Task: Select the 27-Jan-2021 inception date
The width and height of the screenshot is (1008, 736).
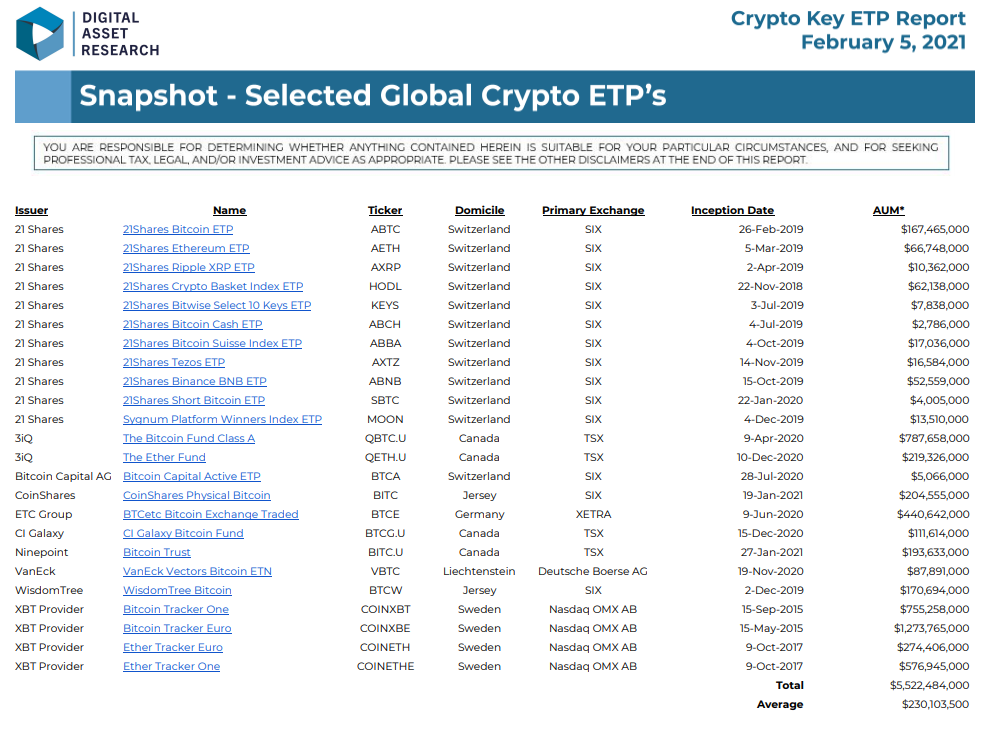Action: [772, 552]
